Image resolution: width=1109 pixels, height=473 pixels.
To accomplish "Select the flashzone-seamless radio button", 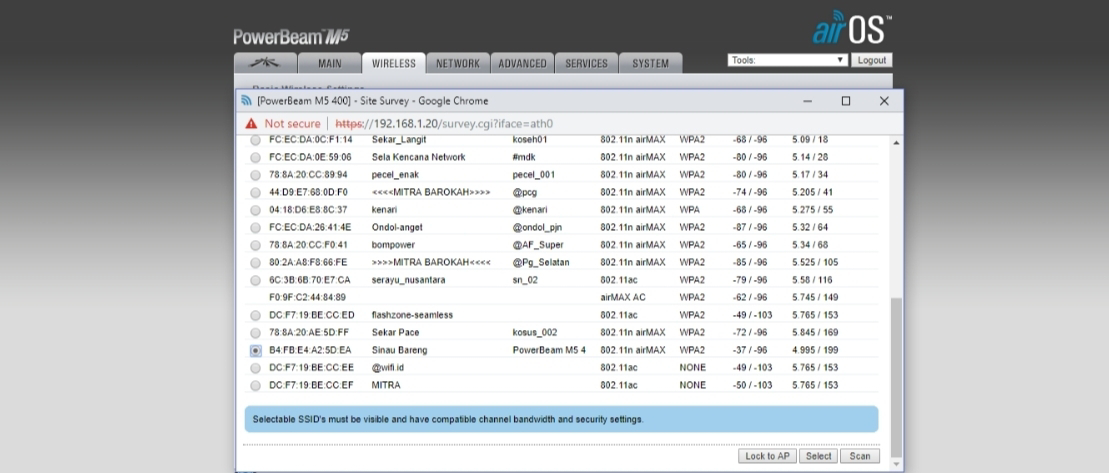I will 255,315.
